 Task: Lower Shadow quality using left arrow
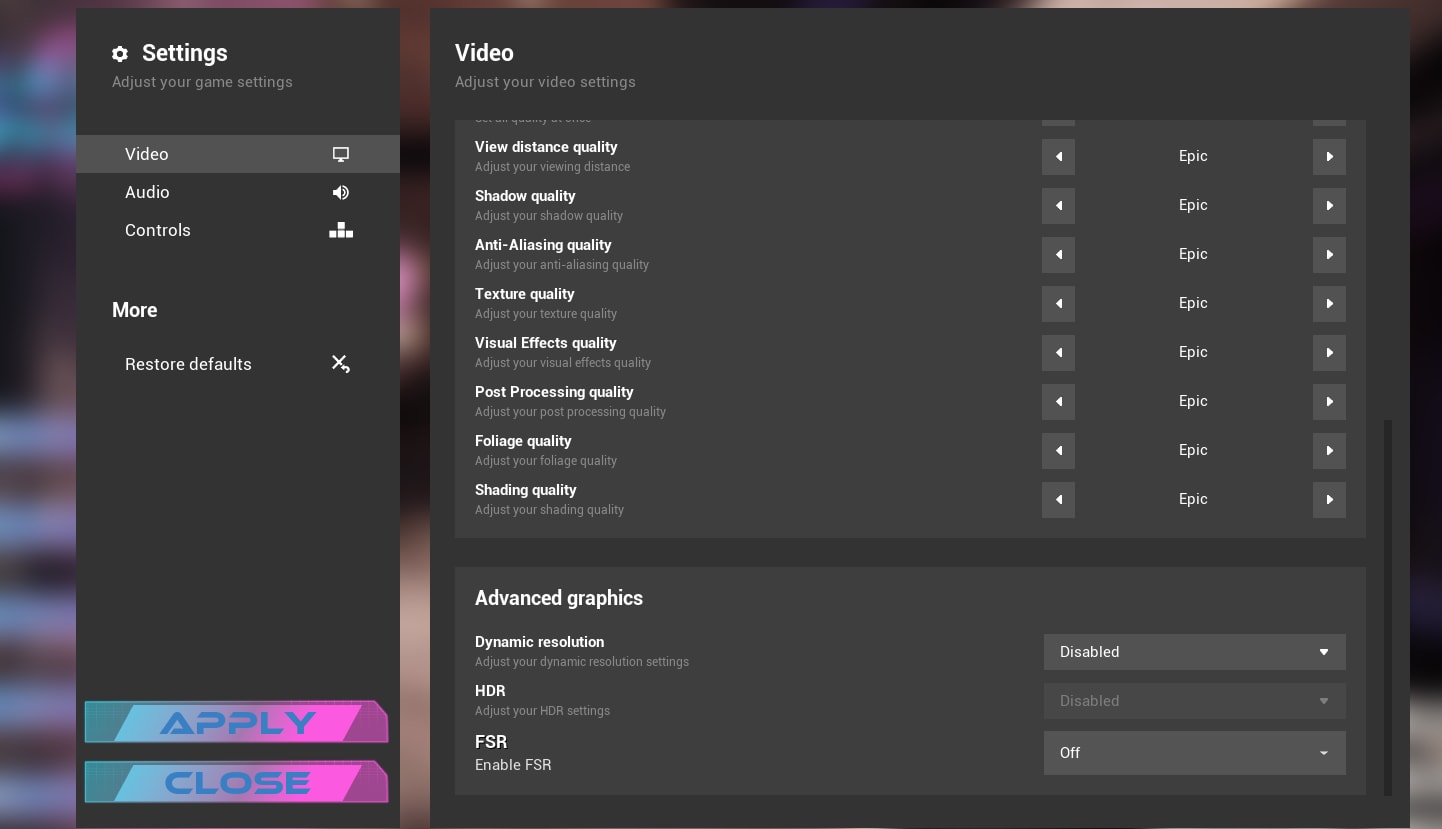[1058, 205]
